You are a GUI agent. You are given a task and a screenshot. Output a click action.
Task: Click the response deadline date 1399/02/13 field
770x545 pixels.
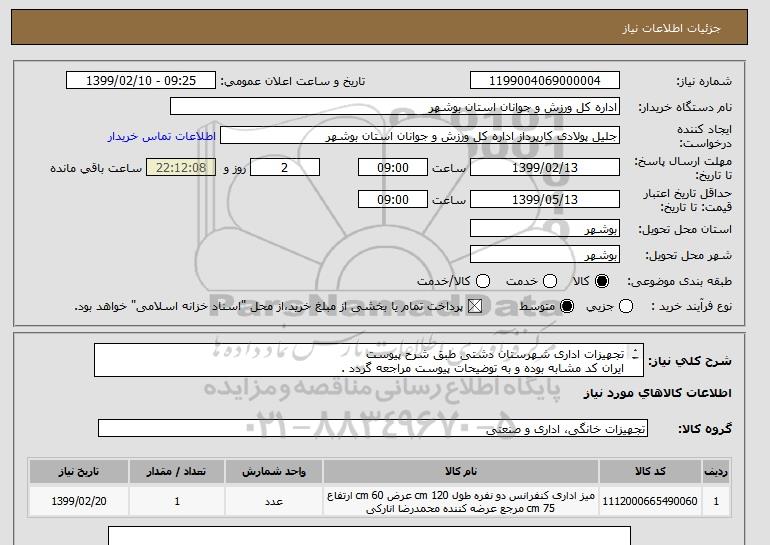545,167
